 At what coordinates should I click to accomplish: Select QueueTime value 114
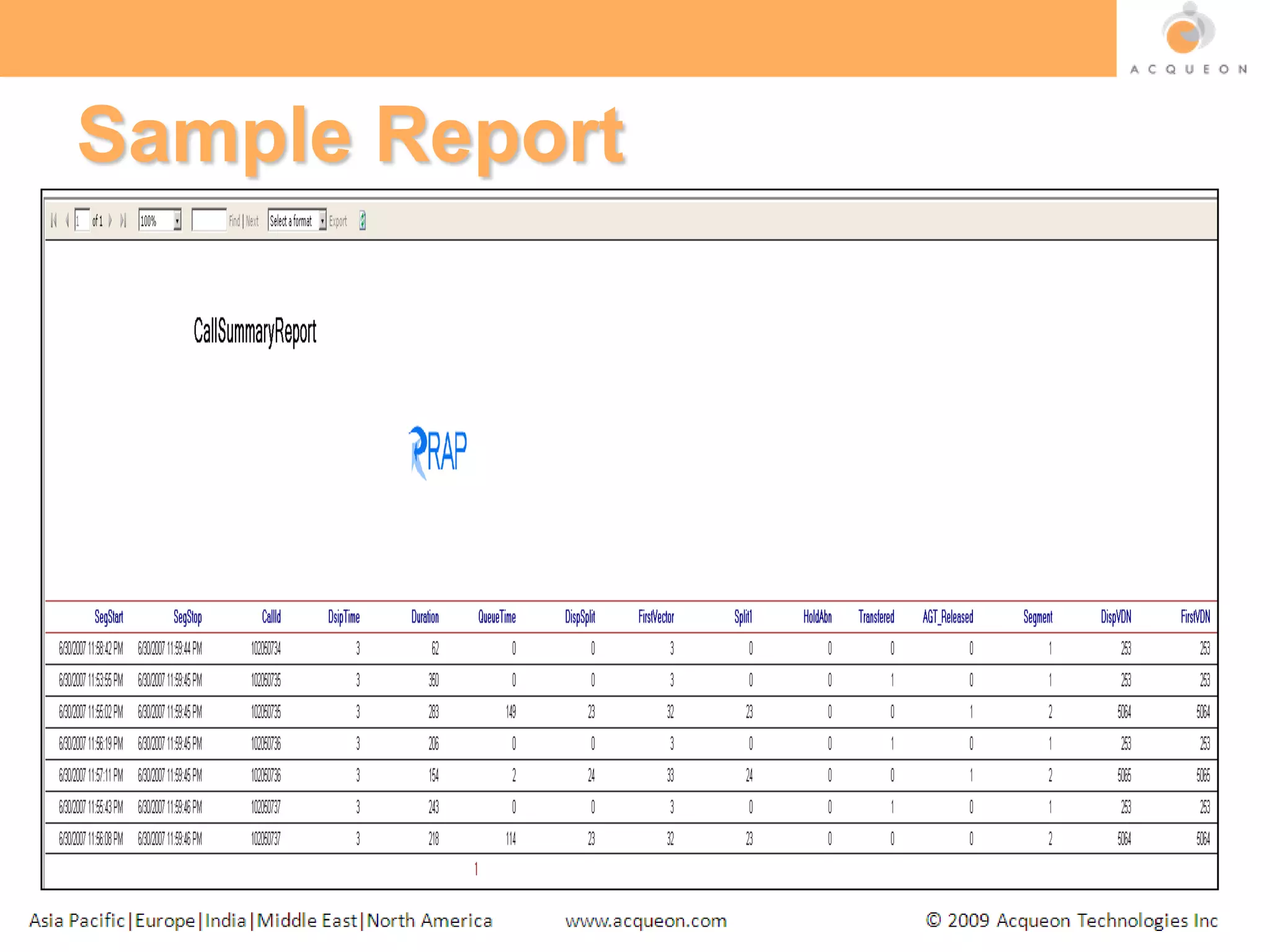tap(510, 839)
